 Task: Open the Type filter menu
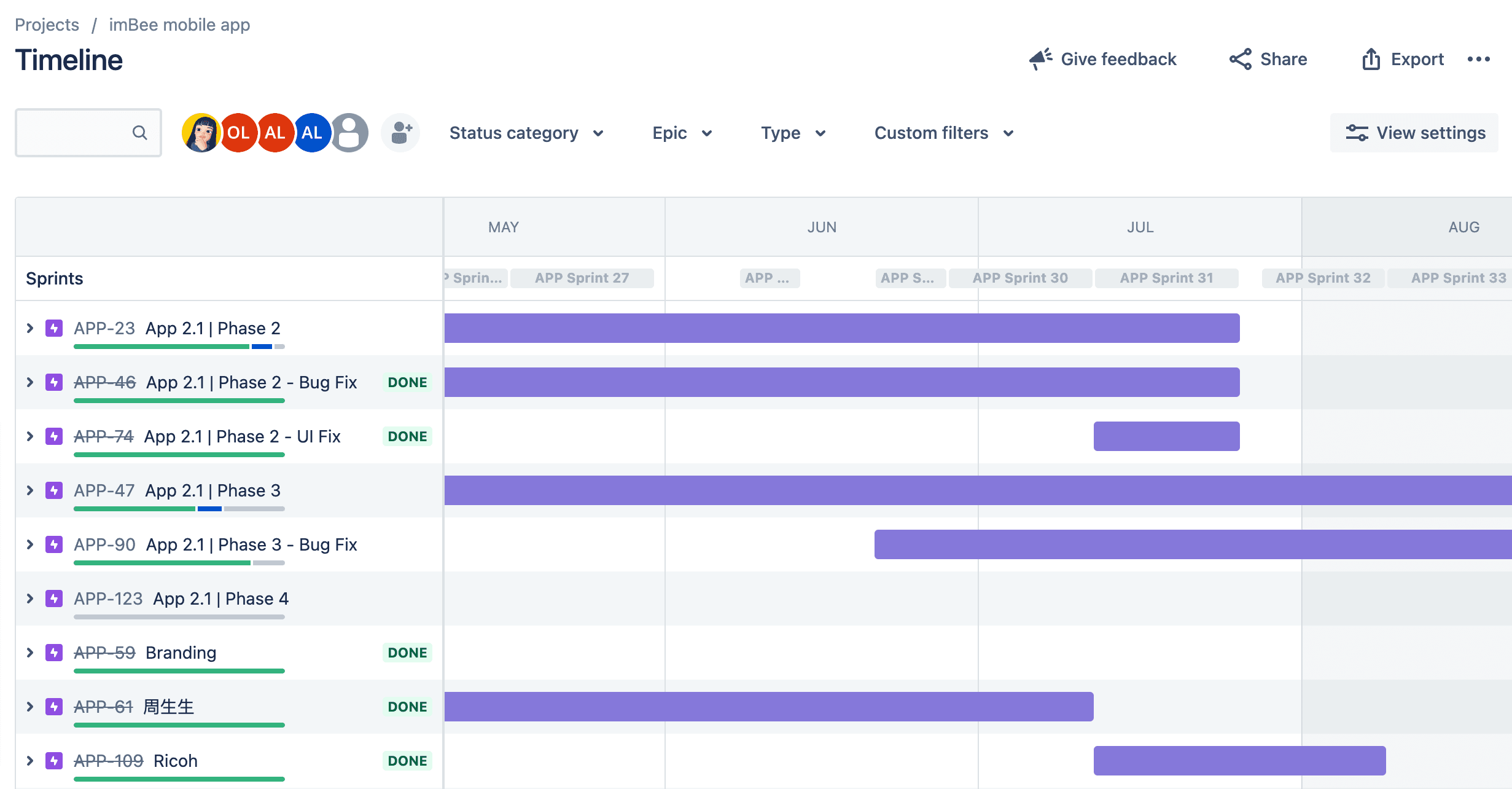point(793,133)
